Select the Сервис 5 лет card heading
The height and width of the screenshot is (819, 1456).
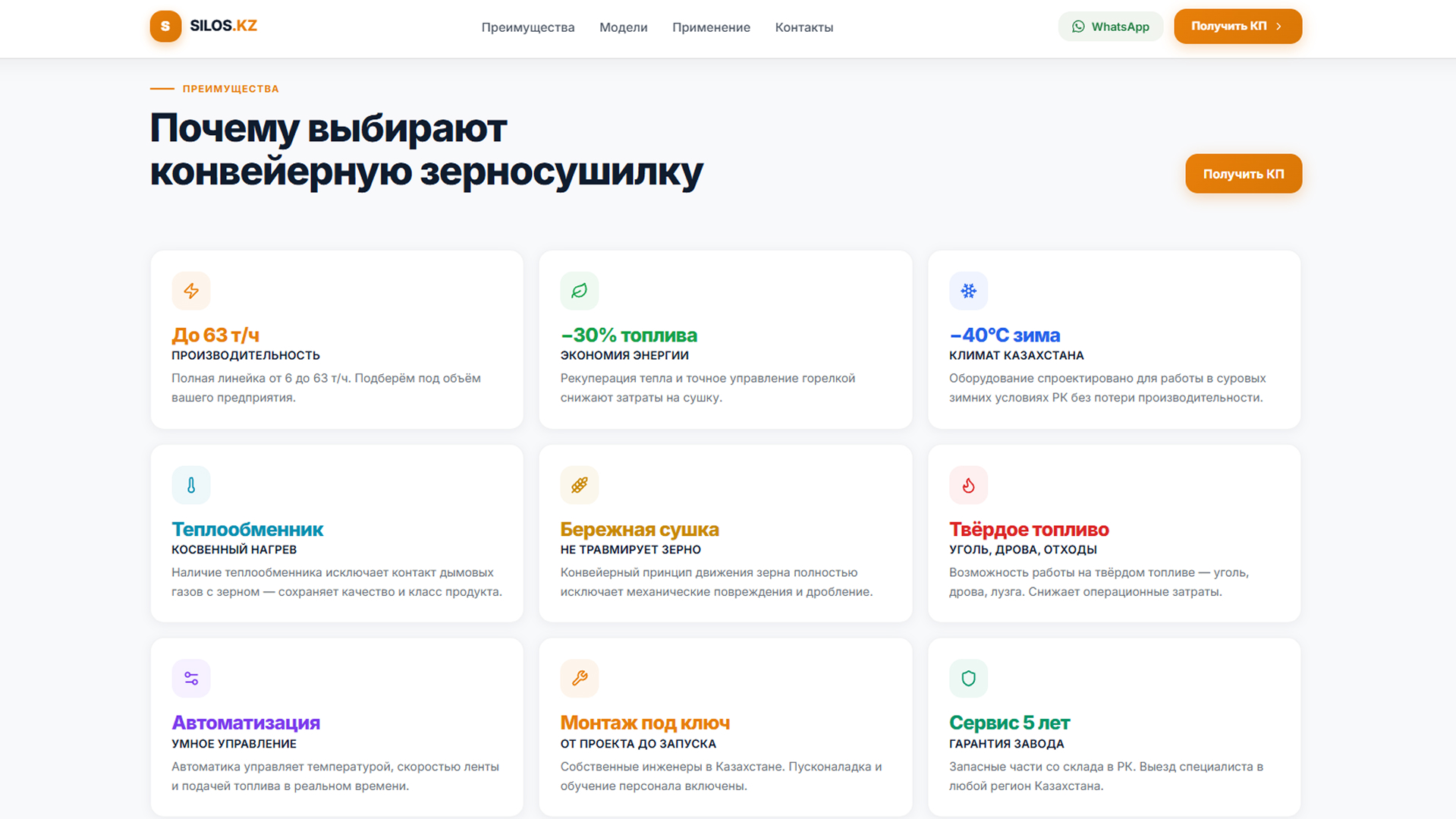[1009, 723]
